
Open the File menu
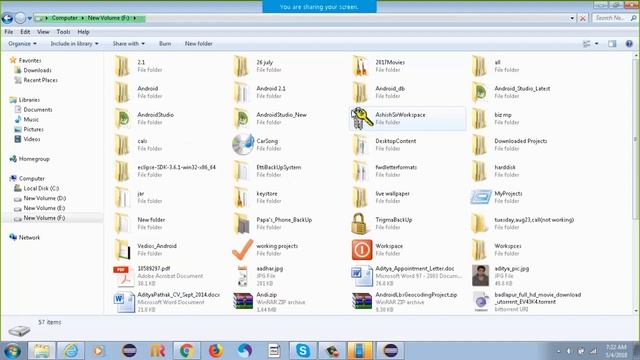click(9, 32)
